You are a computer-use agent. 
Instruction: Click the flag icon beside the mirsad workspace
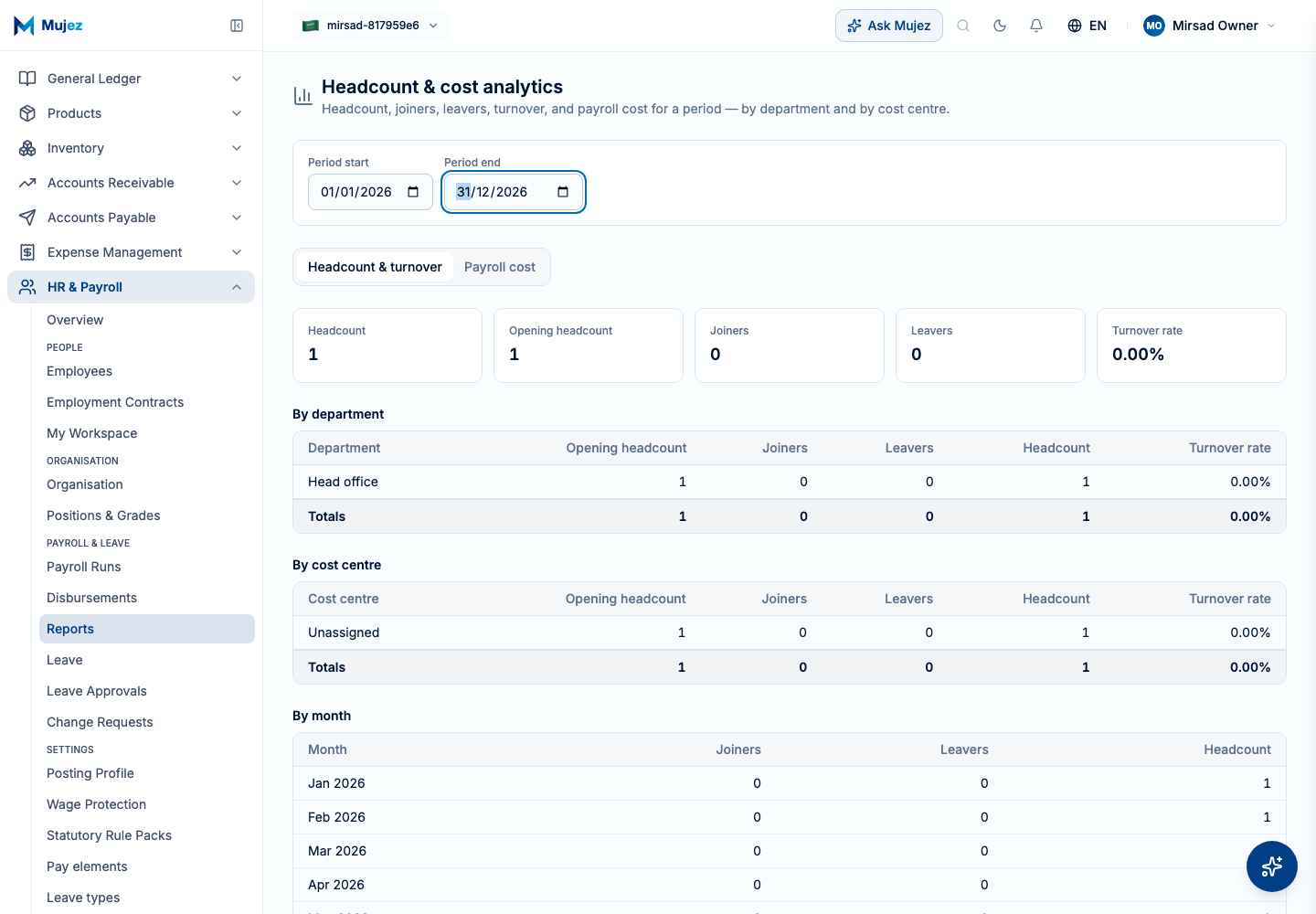pos(311,26)
